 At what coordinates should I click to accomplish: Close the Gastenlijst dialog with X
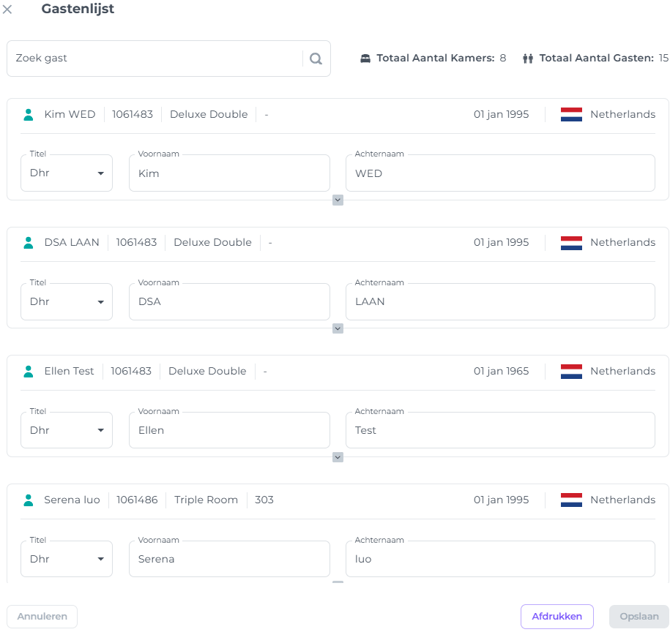point(8,9)
